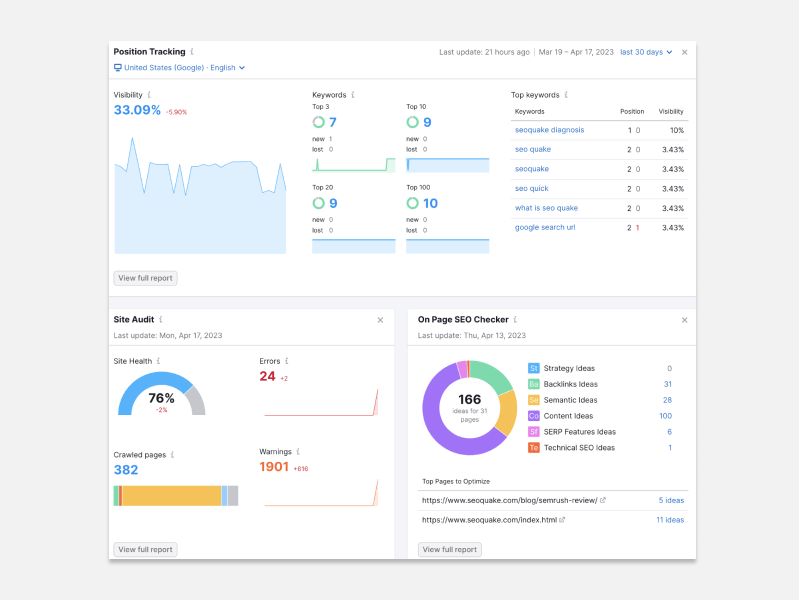Open the google search url keyword link
Screen dimensions: 799x600
545,227
